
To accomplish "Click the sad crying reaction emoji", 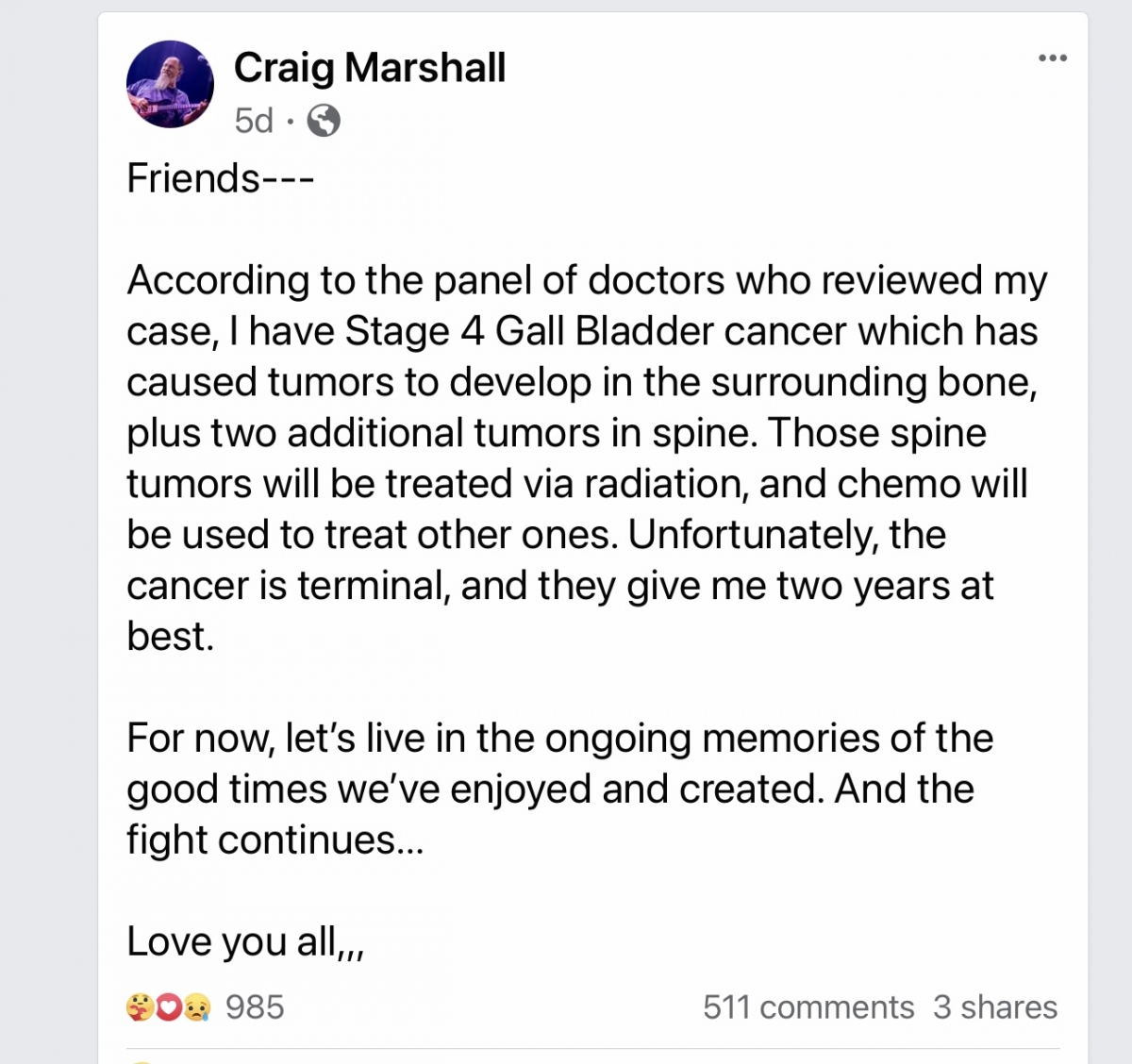I will pyautogui.click(x=196, y=1008).
